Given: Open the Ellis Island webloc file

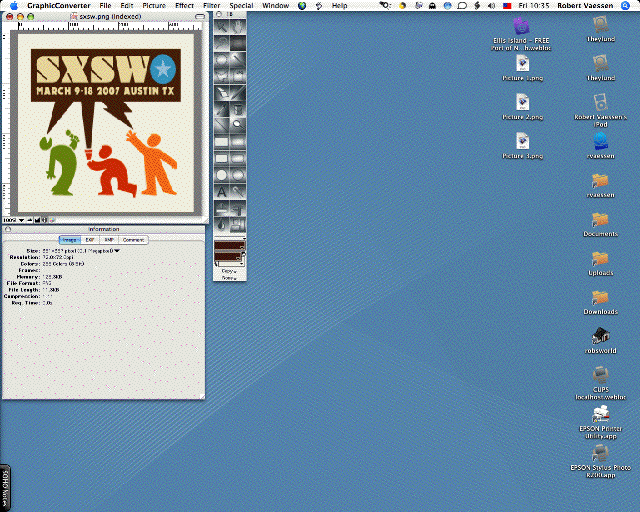Looking at the screenshot, I should click(x=519, y=27).
